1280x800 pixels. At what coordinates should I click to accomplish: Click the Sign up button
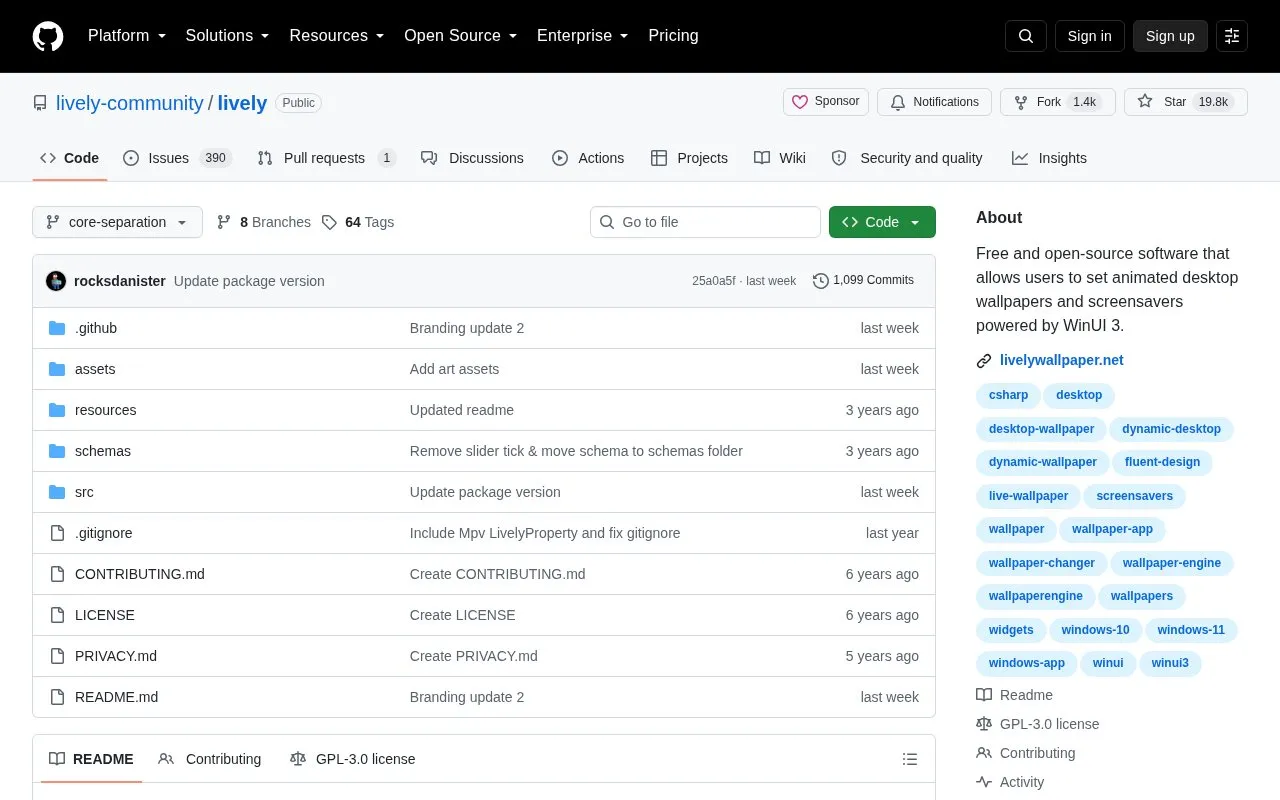click(x=1170, y=36)
